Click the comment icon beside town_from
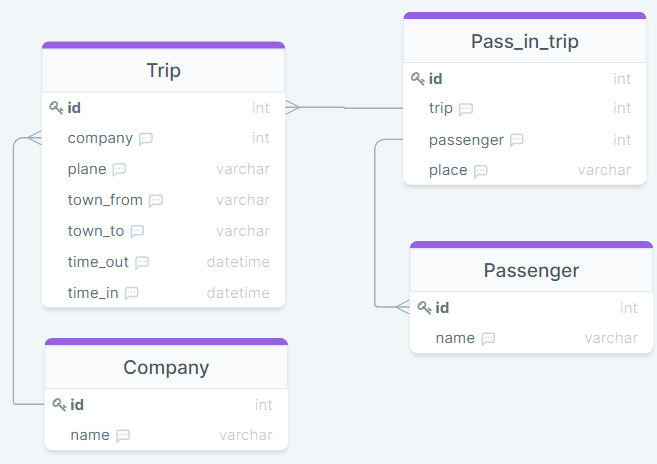The width and height of the screenshot is (657, 464). (x=156, y=200)
